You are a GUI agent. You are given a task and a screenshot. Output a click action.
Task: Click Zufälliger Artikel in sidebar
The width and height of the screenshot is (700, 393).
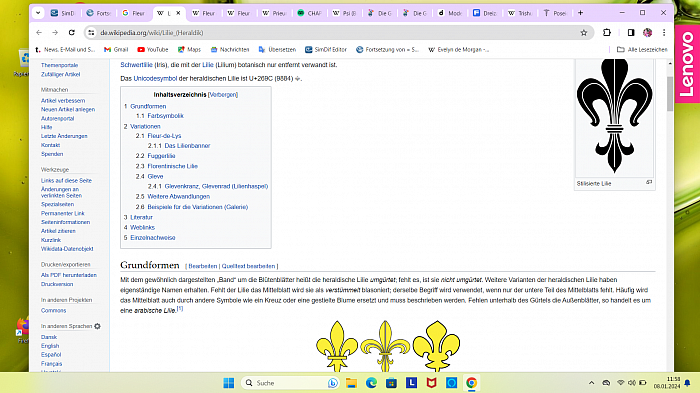pyautogui.click(x=61, y=75)
